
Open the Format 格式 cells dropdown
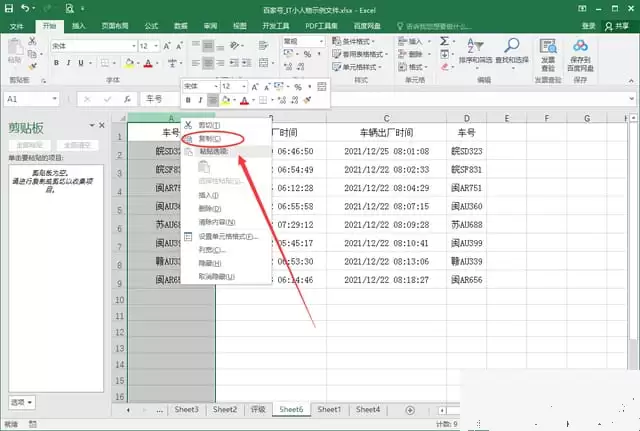click(x=413, y=67)
